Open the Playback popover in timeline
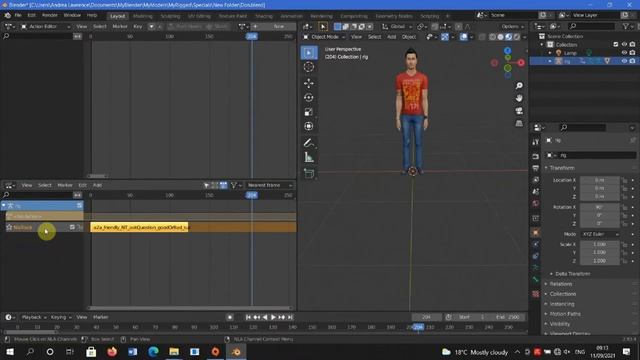 33,317
